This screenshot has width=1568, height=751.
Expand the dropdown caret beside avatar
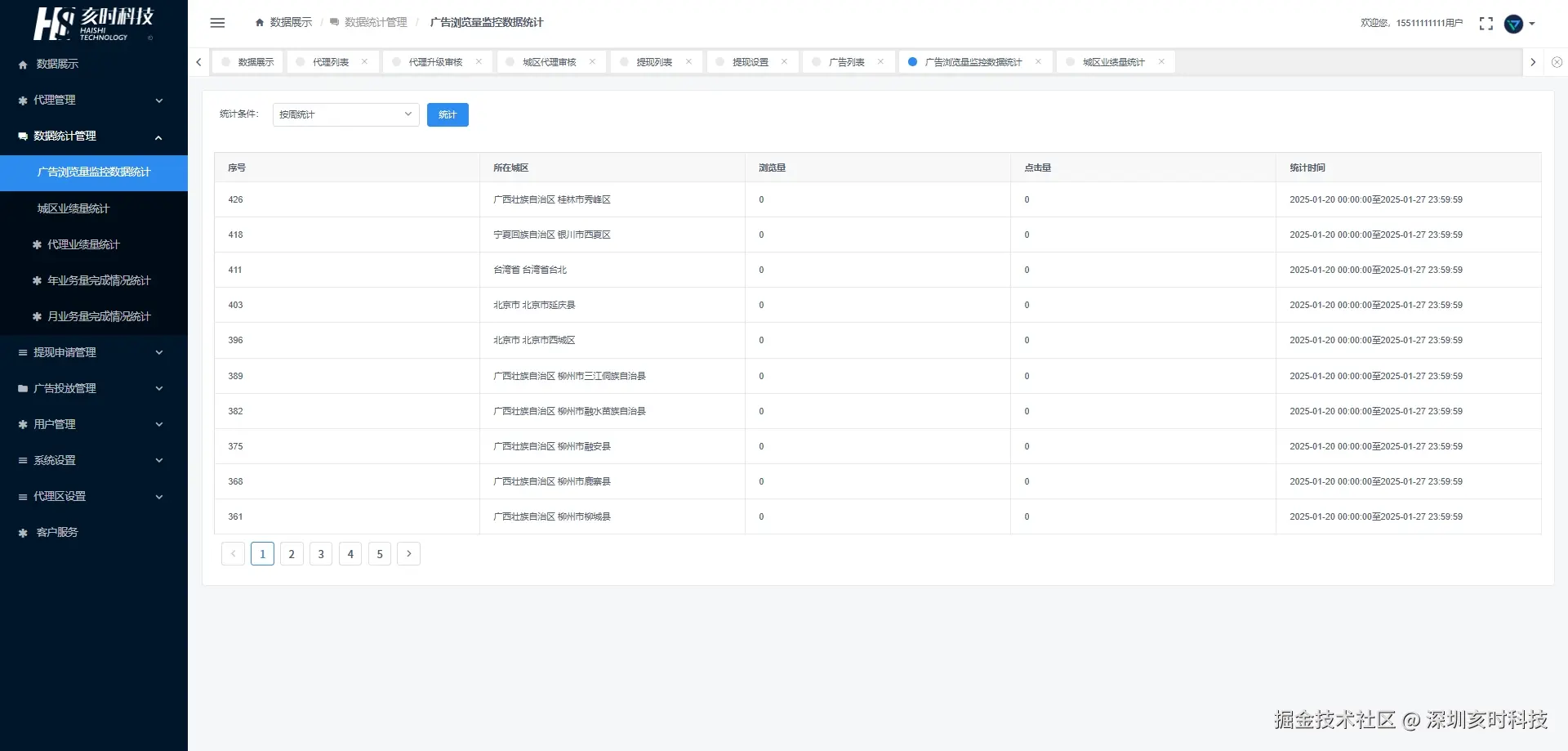[x=1532, y=24]
